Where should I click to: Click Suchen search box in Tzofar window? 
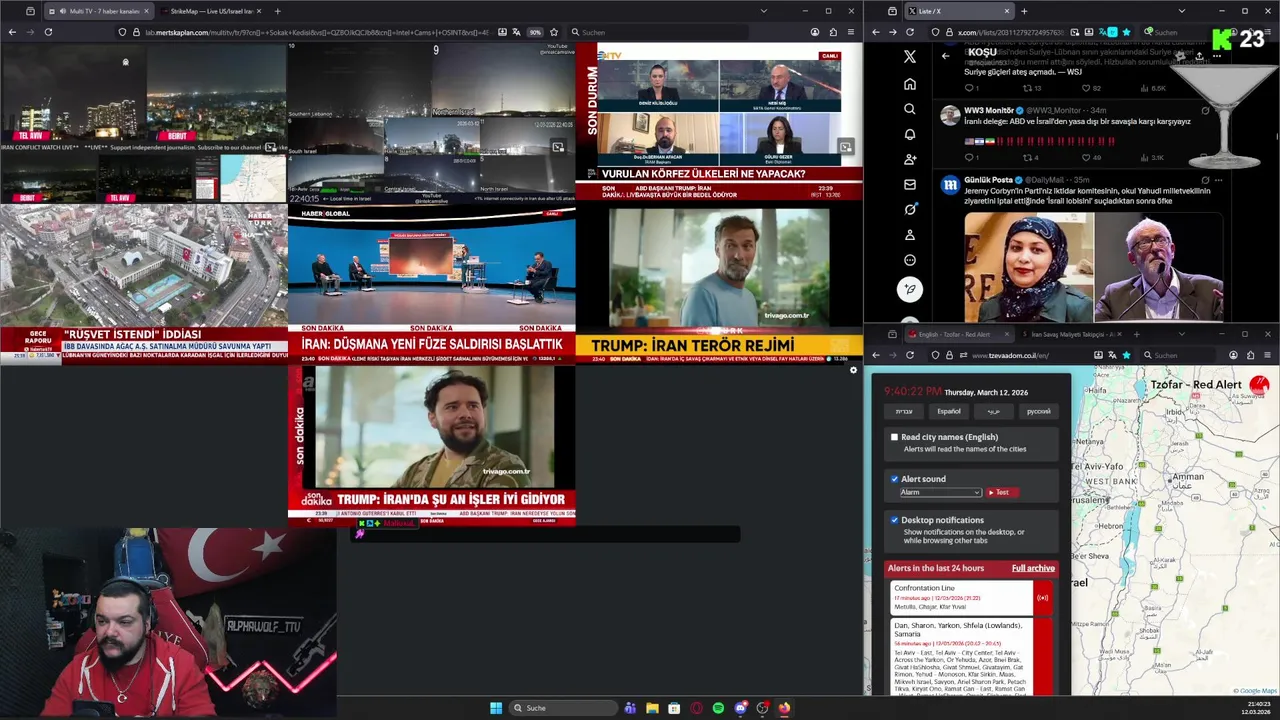pyautogui.click(x=1180, y=355)
